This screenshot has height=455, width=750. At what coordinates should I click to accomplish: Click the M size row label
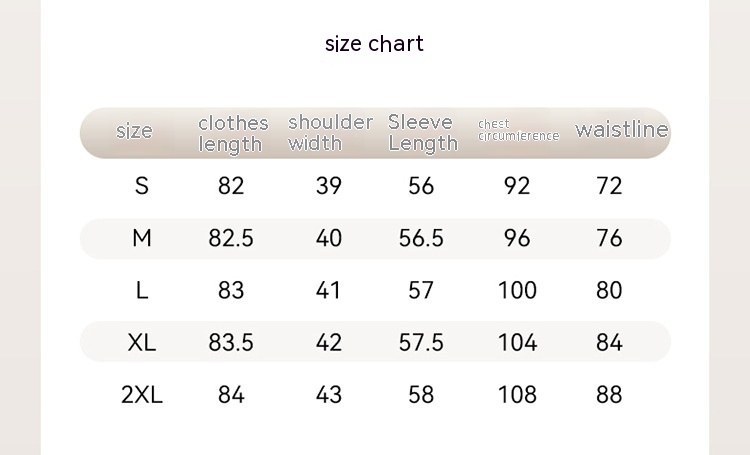141,238
